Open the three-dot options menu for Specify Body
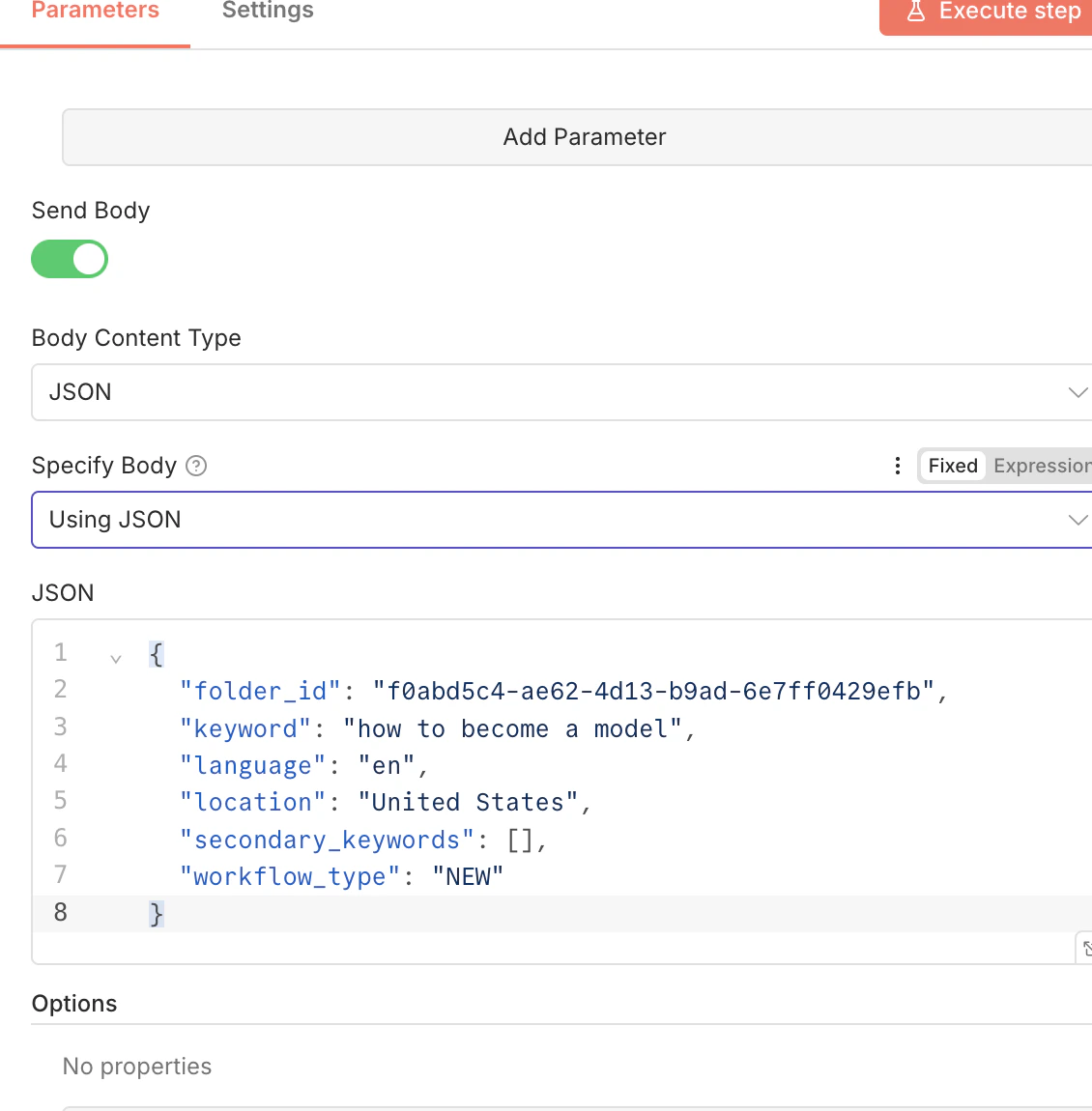Viewport: 1092px width, 1111px height. 897,466
